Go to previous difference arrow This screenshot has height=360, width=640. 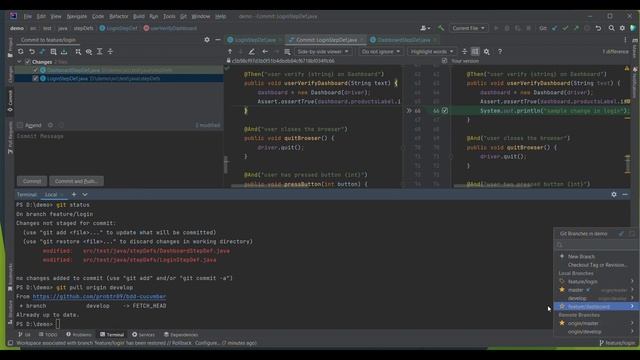tap(230, 52)
